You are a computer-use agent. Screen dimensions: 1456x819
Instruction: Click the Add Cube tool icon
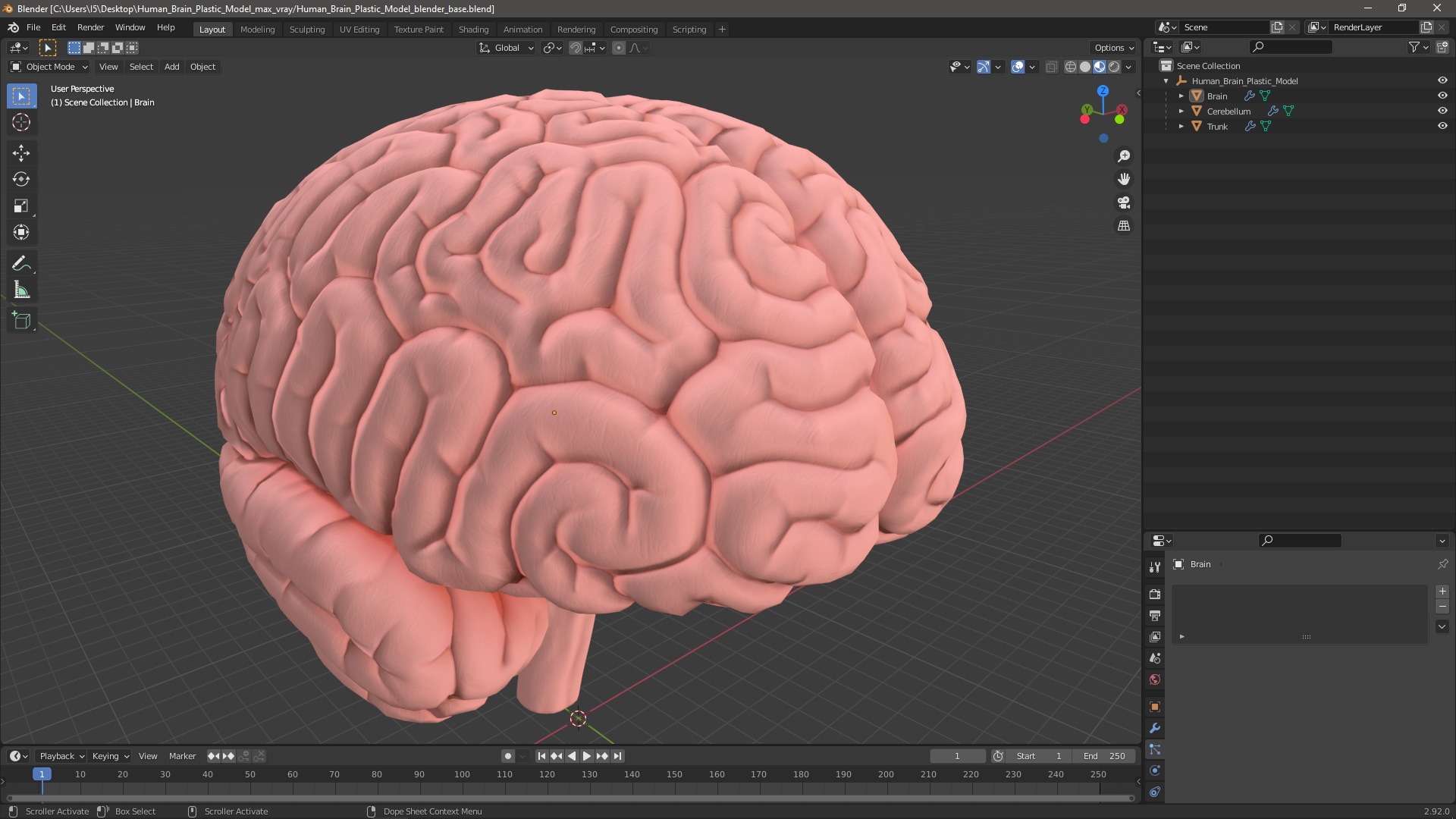(21, 321)
